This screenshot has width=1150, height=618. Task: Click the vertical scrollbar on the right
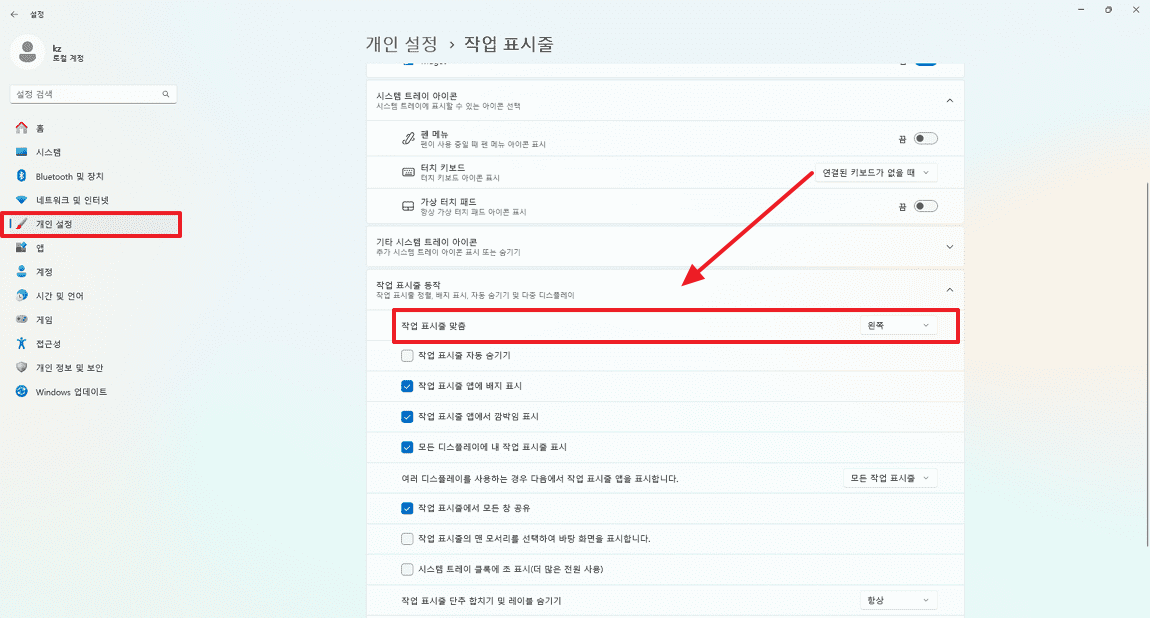(1146, 363)
